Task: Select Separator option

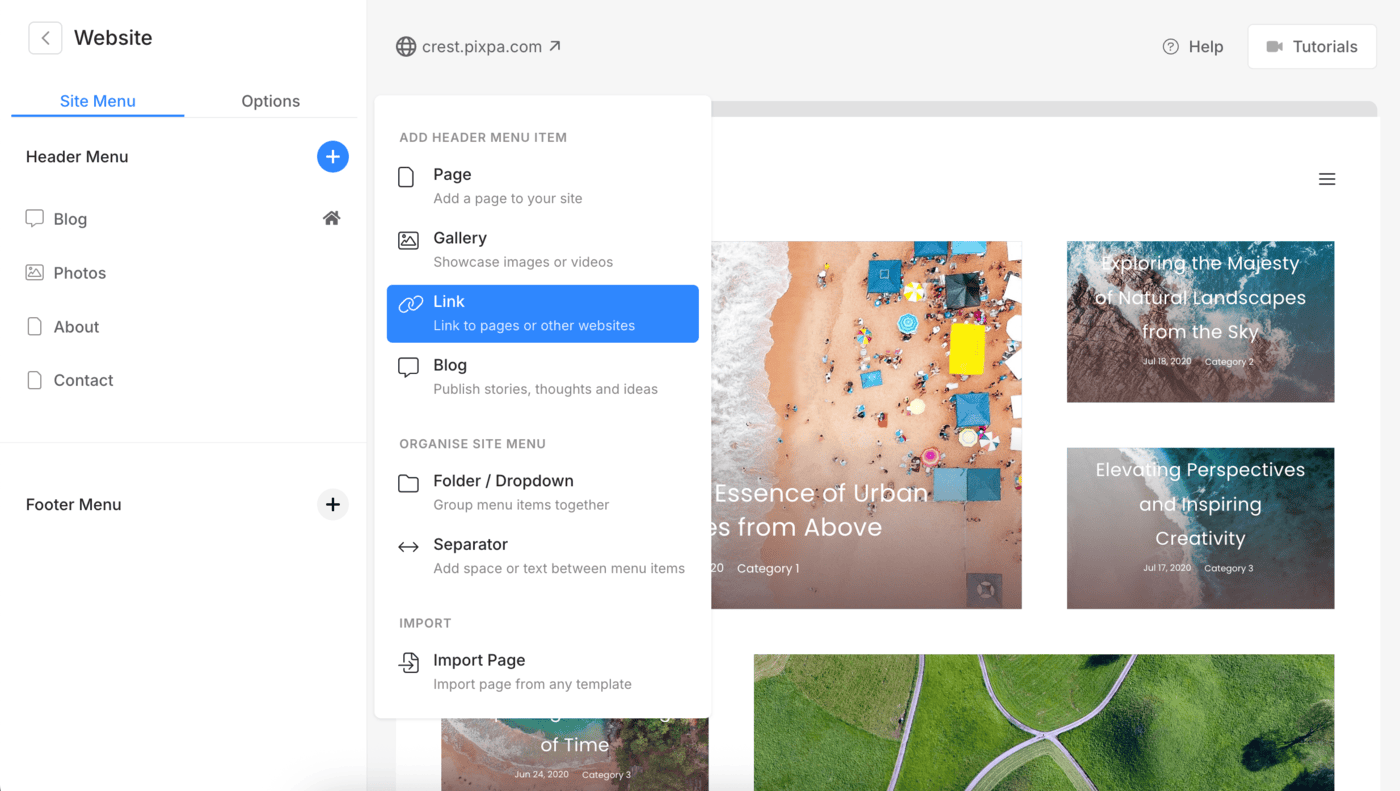Action: [x=543, y=556]
